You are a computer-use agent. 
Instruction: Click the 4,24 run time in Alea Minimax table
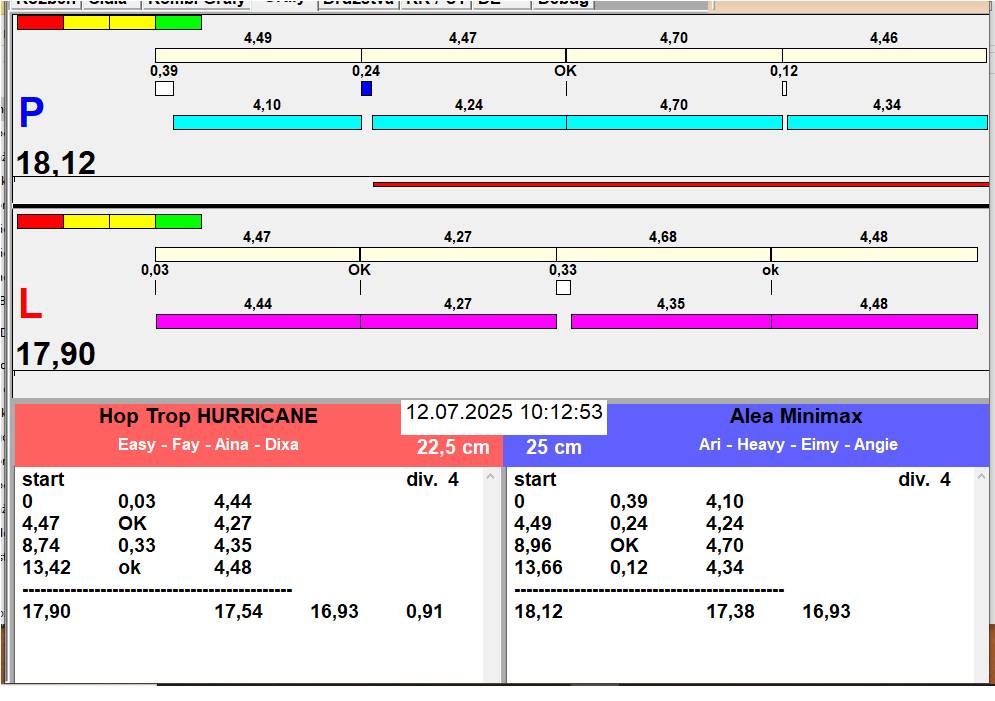pos(725,523)
